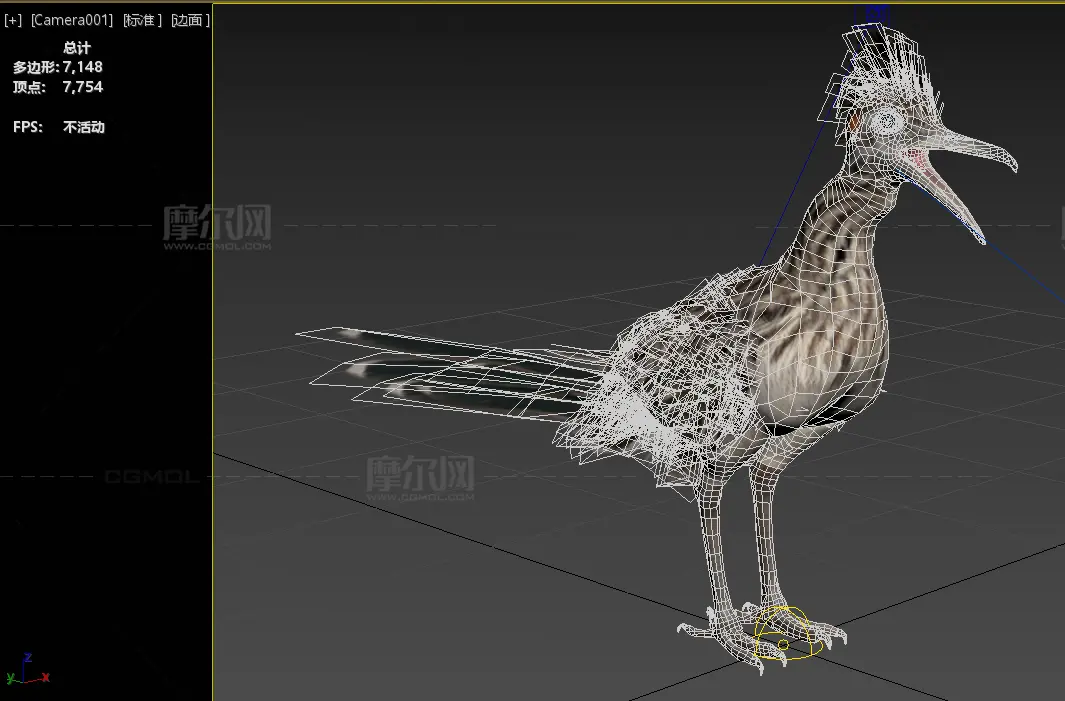Select the blue helper at top of crest

(877, 13)
